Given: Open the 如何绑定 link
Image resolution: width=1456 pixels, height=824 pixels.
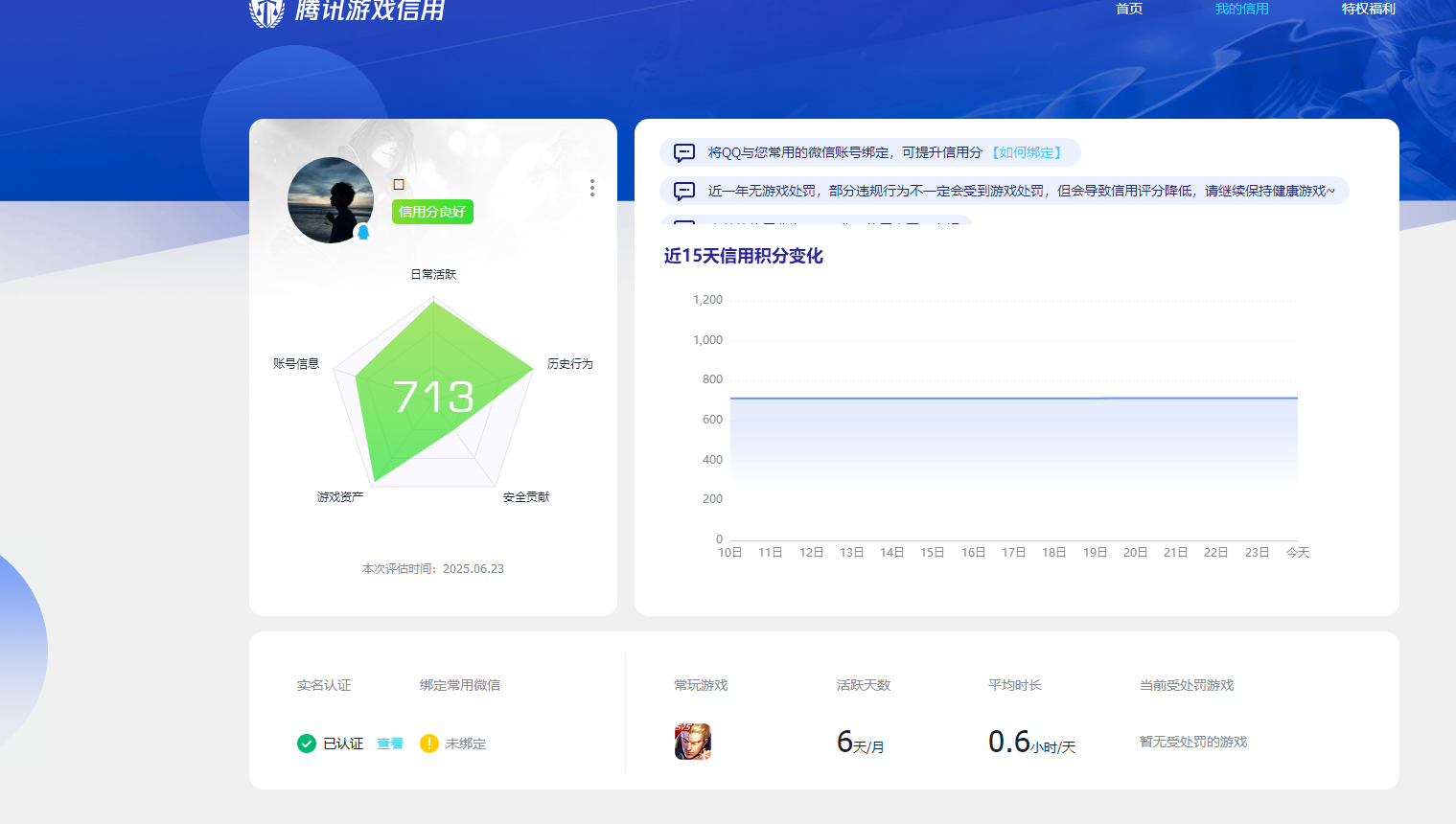Looking at the screenshot, I should point(1027,152).
